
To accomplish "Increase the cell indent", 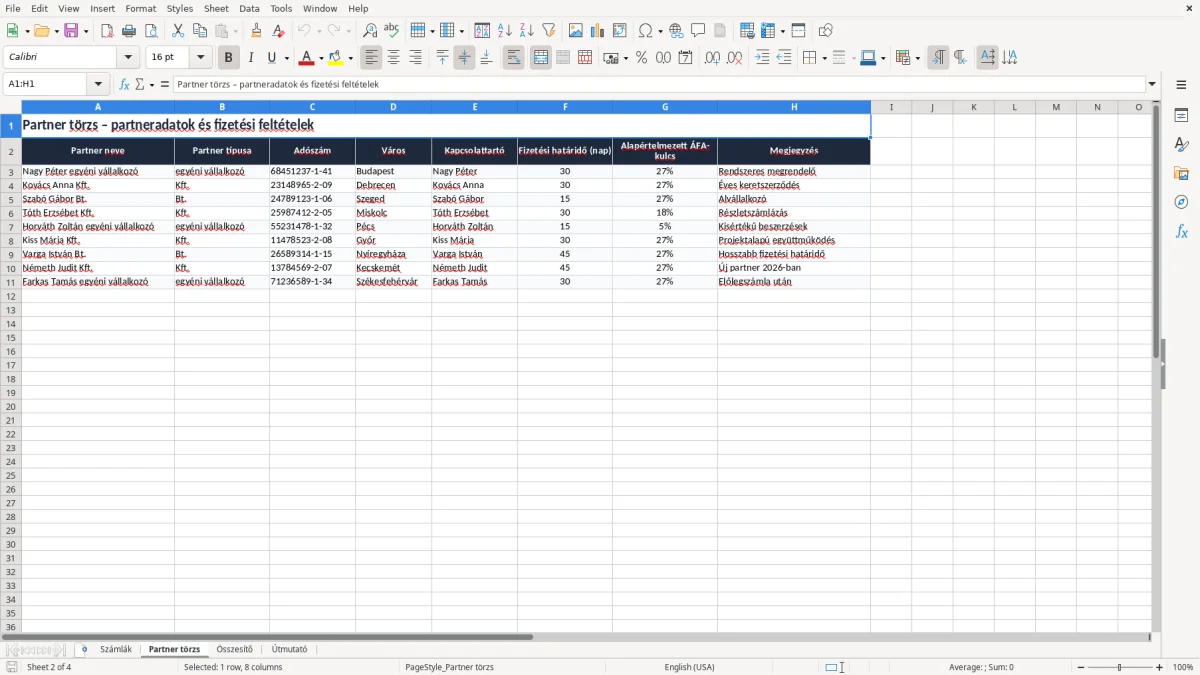I will click(x=762, y=58).
